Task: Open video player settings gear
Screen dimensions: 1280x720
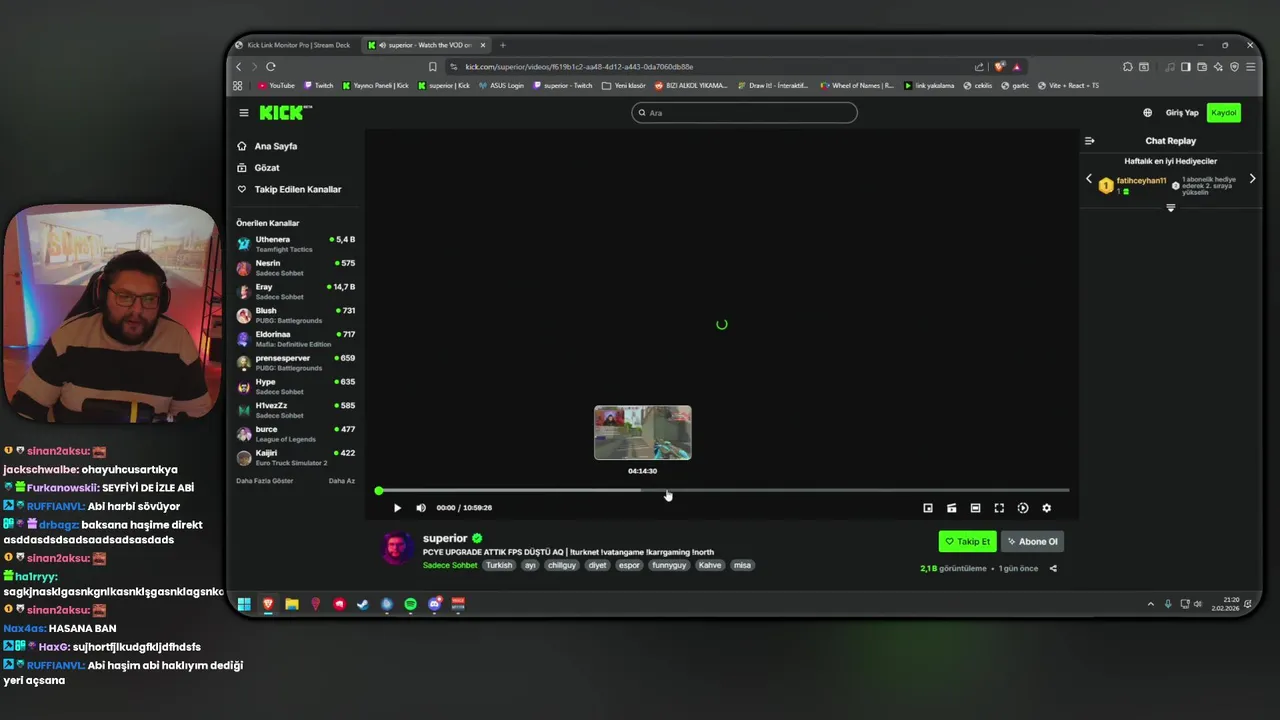Action: click(x=1047, y=508)
